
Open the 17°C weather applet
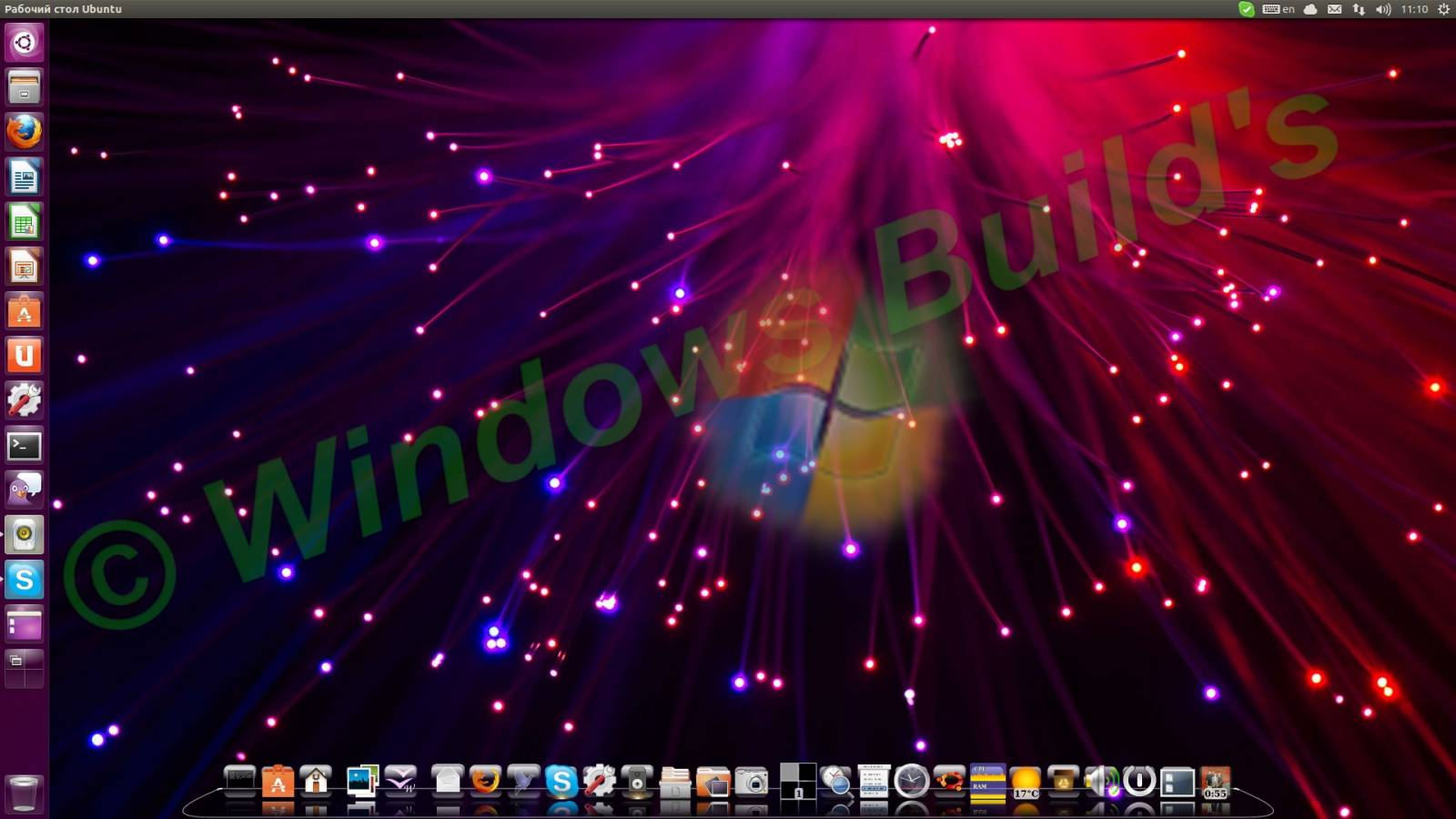1026,782
